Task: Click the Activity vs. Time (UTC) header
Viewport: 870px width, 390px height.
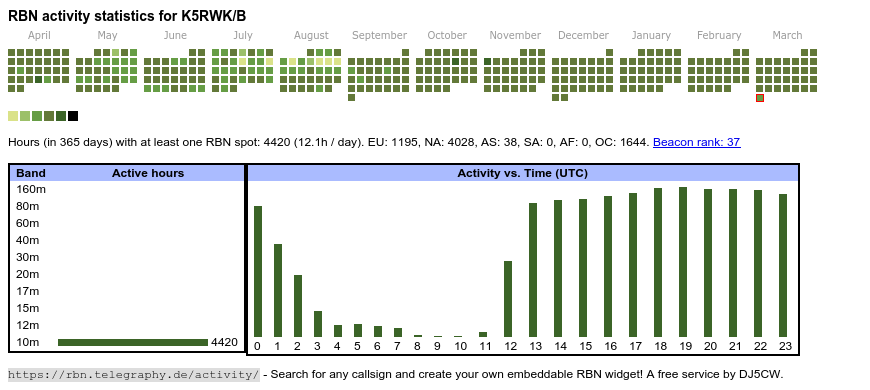Action: pyautogui.click(x=522, y=173)
